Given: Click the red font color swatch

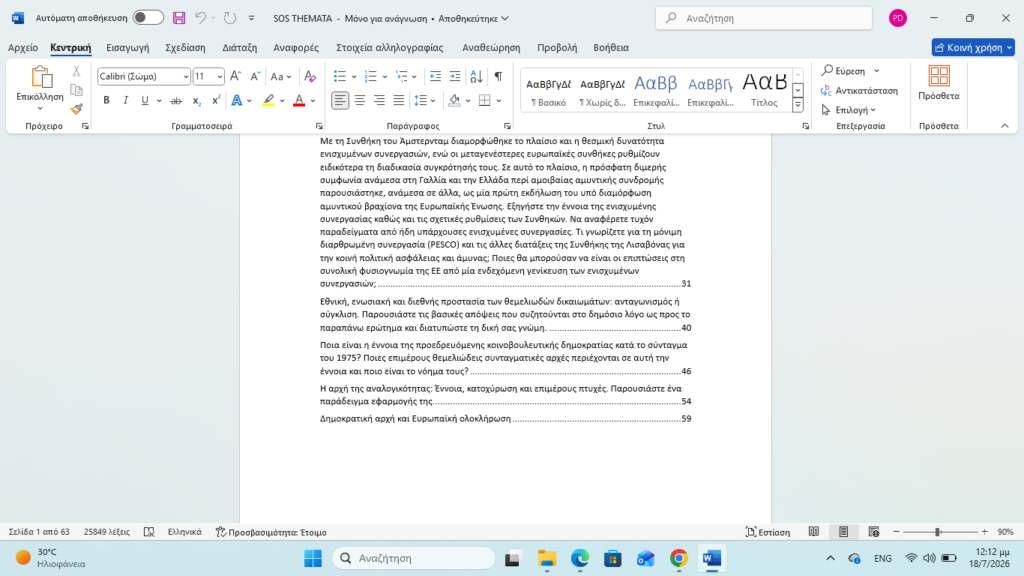Looking at the screenshot, I should click(299, 101).
